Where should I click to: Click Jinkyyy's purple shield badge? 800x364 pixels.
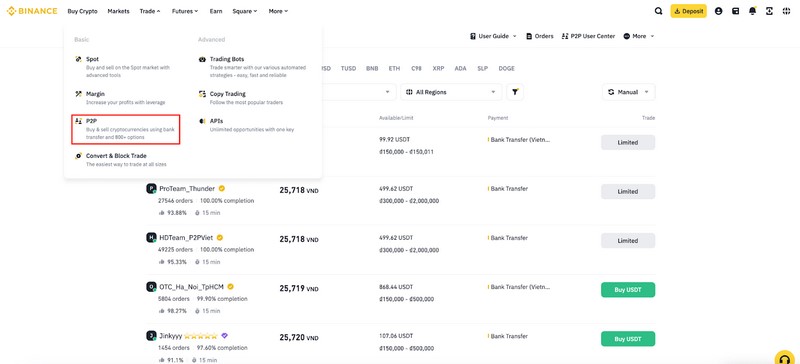[224, 336]
